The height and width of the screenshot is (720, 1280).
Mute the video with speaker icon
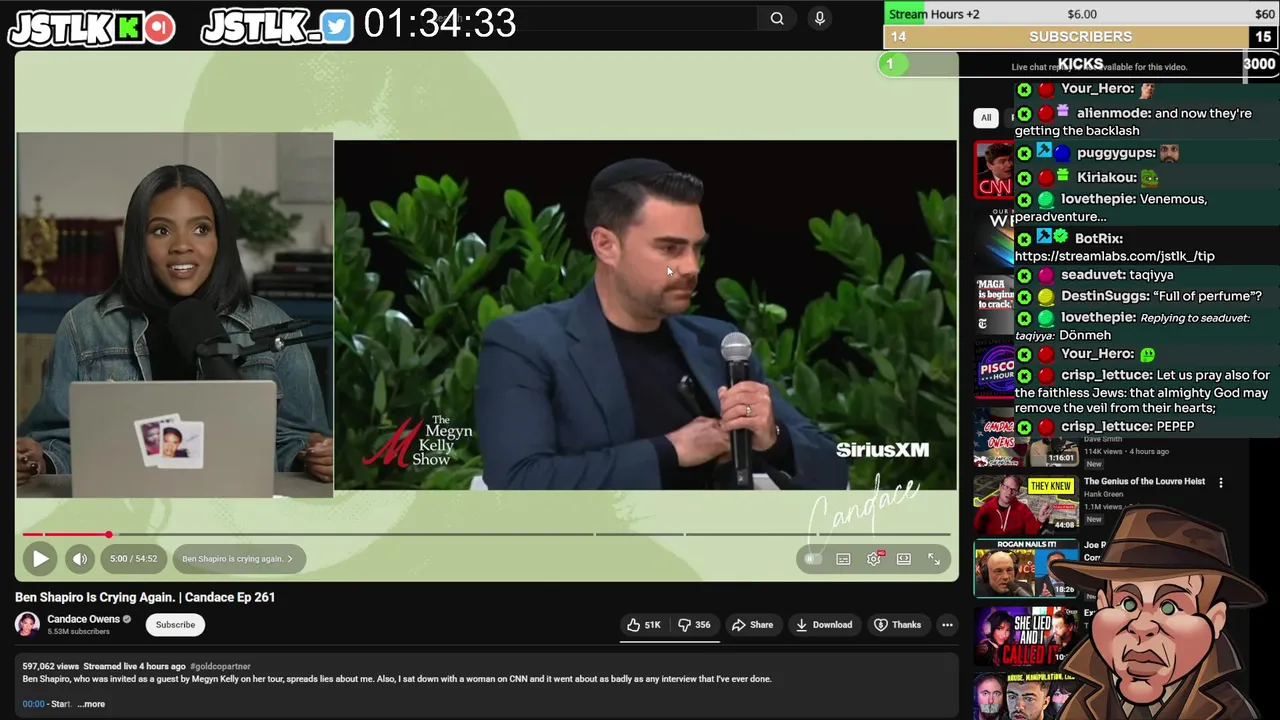coord(80,559)
